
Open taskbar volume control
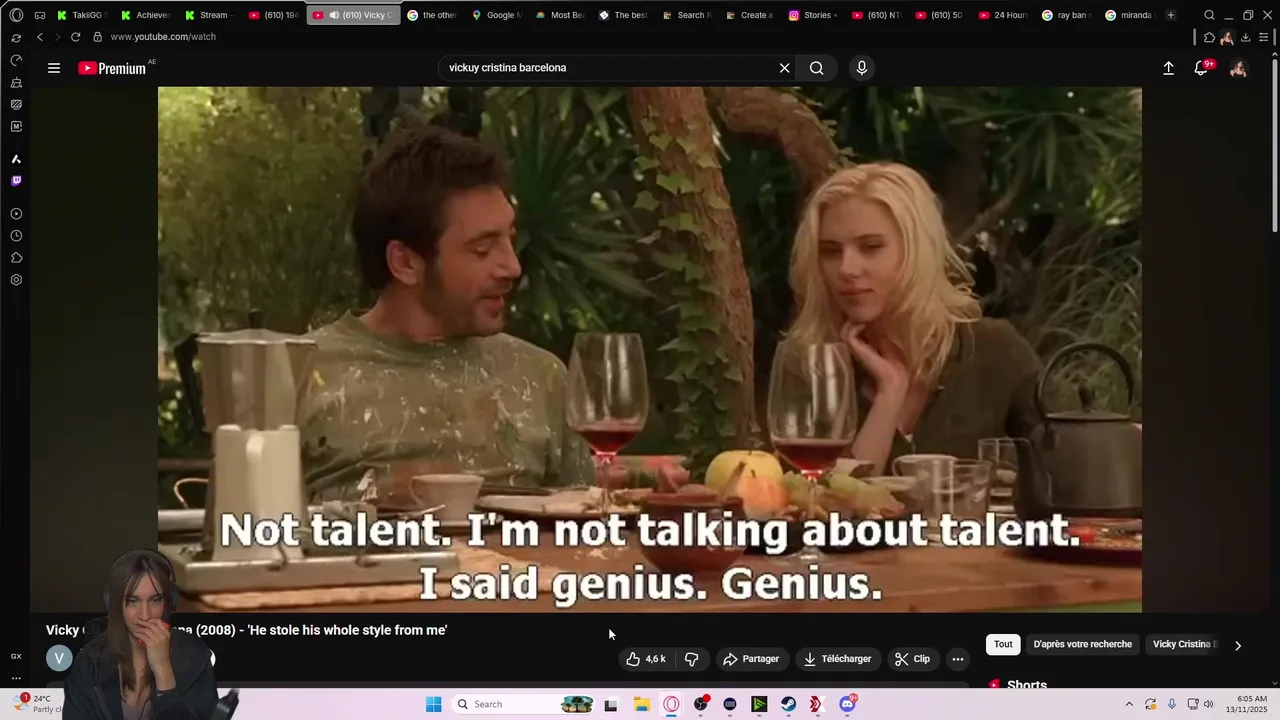pyautogui.click(x=1208, y=704)
